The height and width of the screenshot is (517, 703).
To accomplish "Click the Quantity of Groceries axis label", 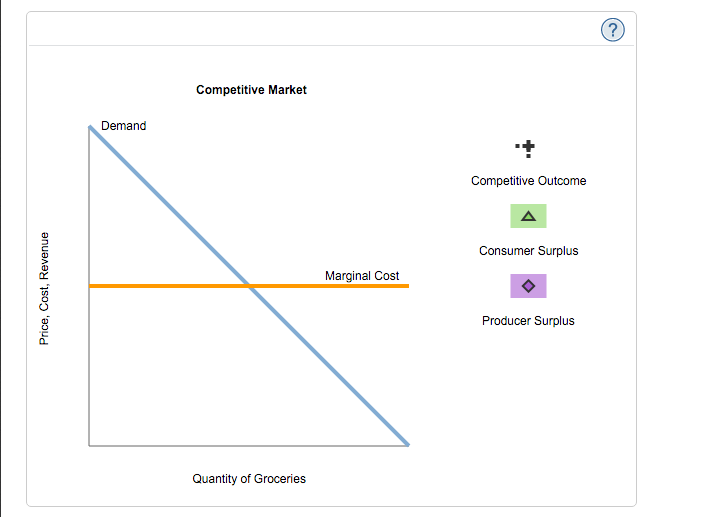I will 249,479.
